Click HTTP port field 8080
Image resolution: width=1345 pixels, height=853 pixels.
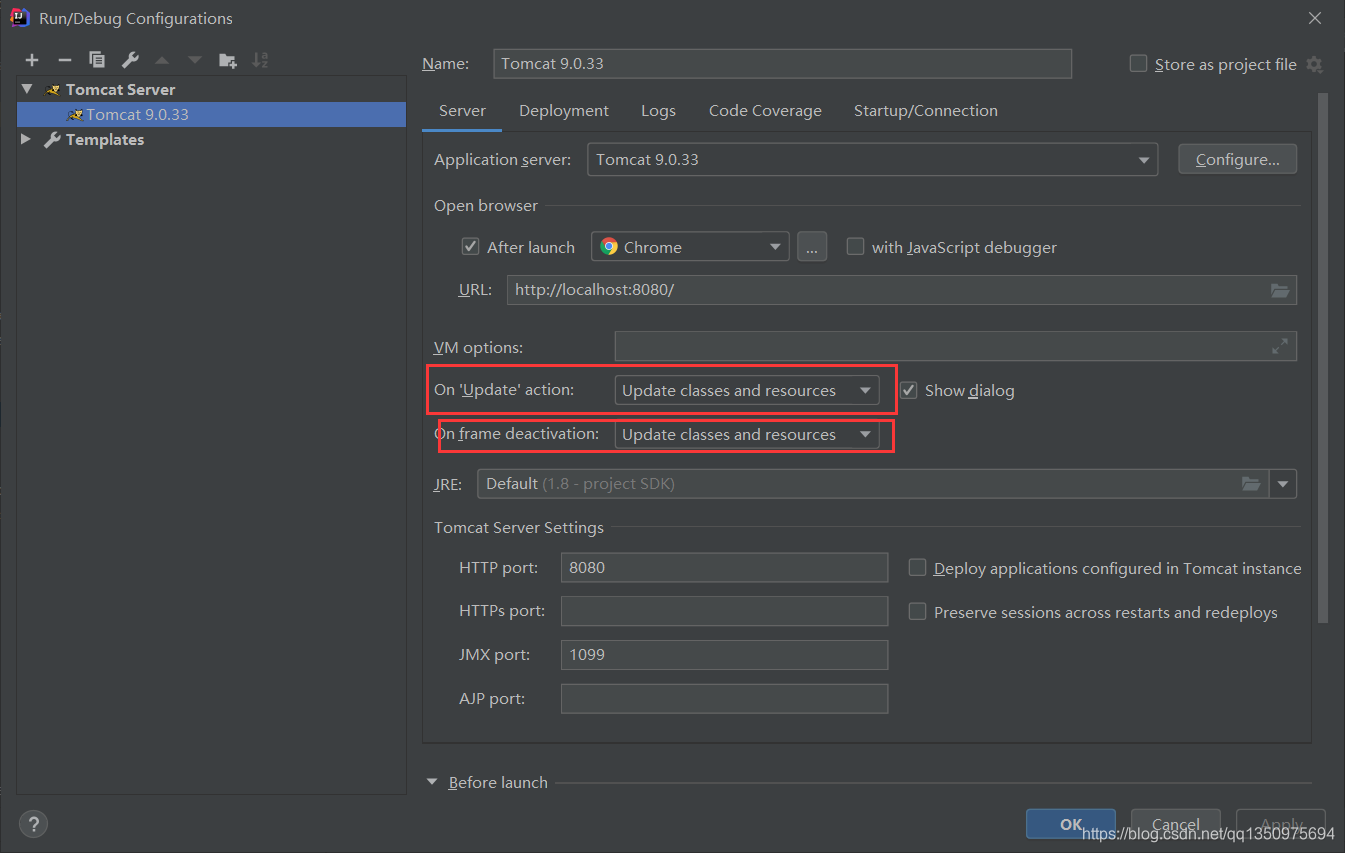click(724, 567)
